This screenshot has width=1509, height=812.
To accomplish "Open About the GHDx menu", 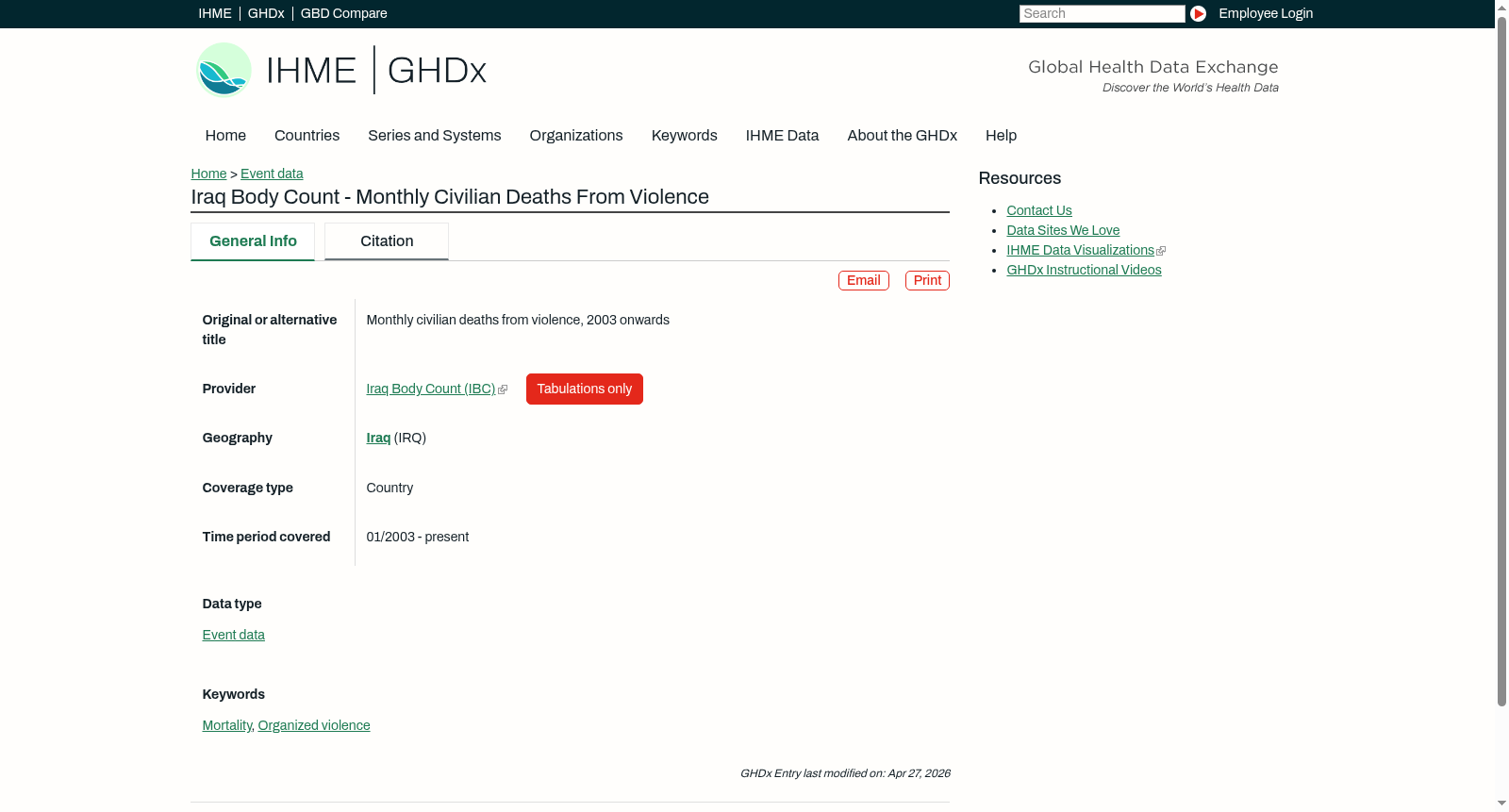I will pyautogui.click(x=903, y=136).
